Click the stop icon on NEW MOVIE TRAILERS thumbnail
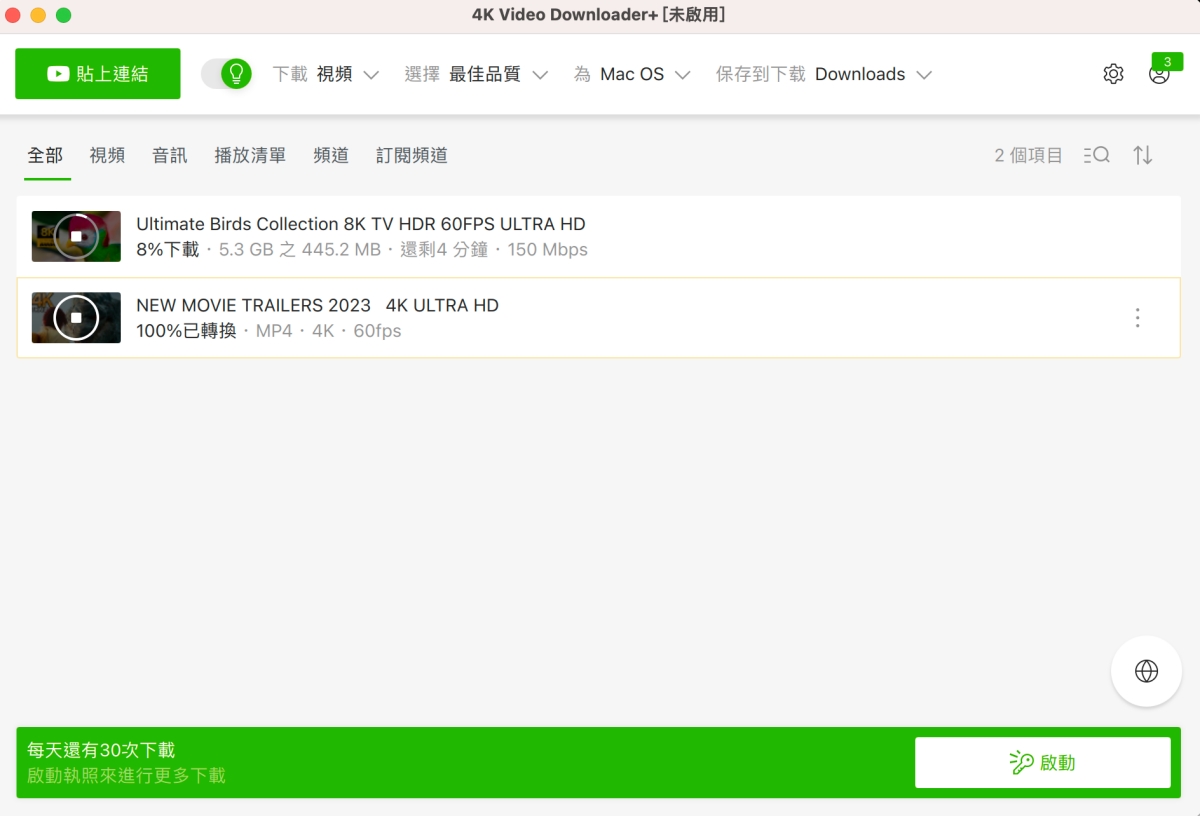 (76, 318)
